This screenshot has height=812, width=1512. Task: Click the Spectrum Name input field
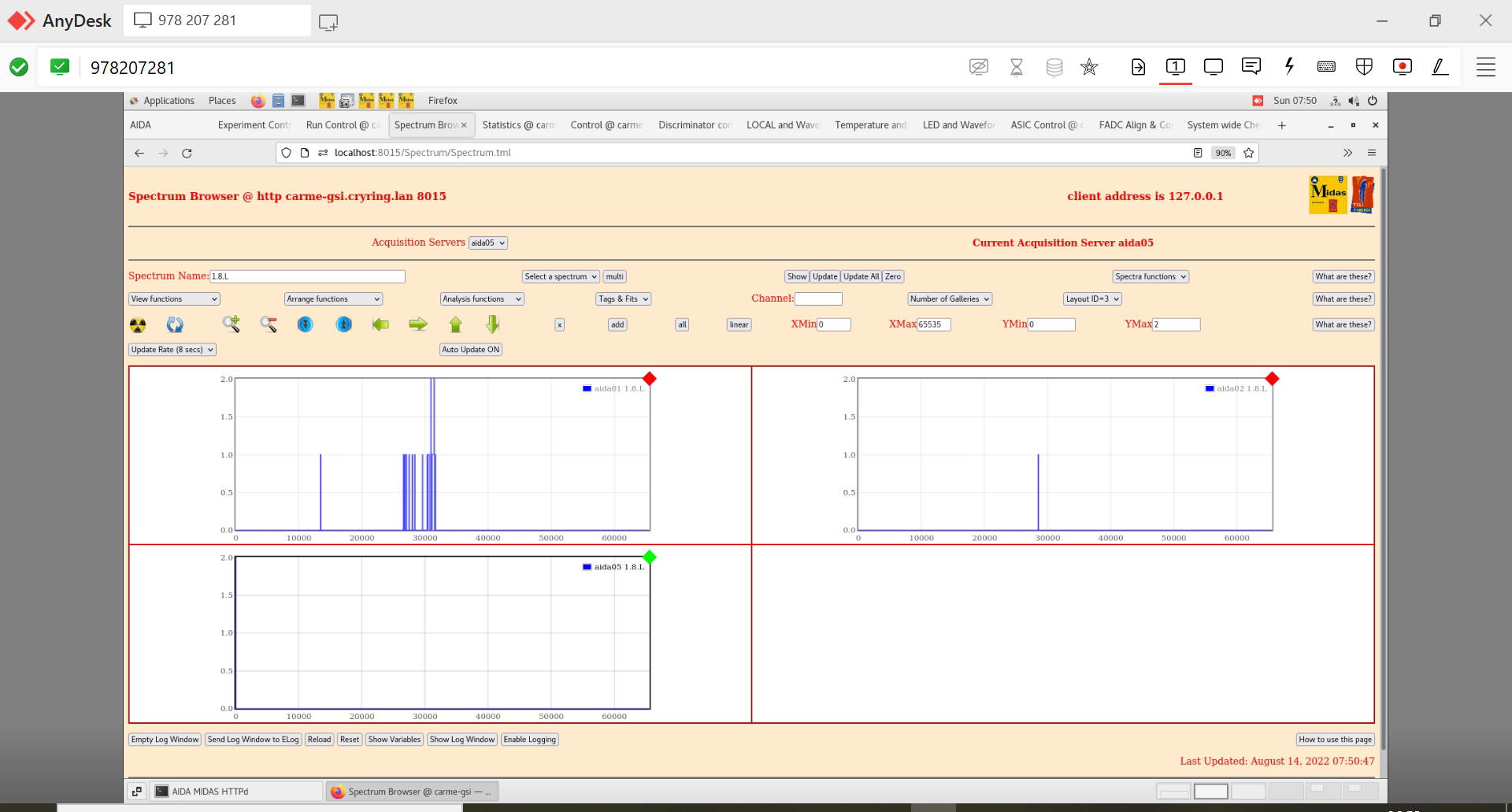coord(307,276)
